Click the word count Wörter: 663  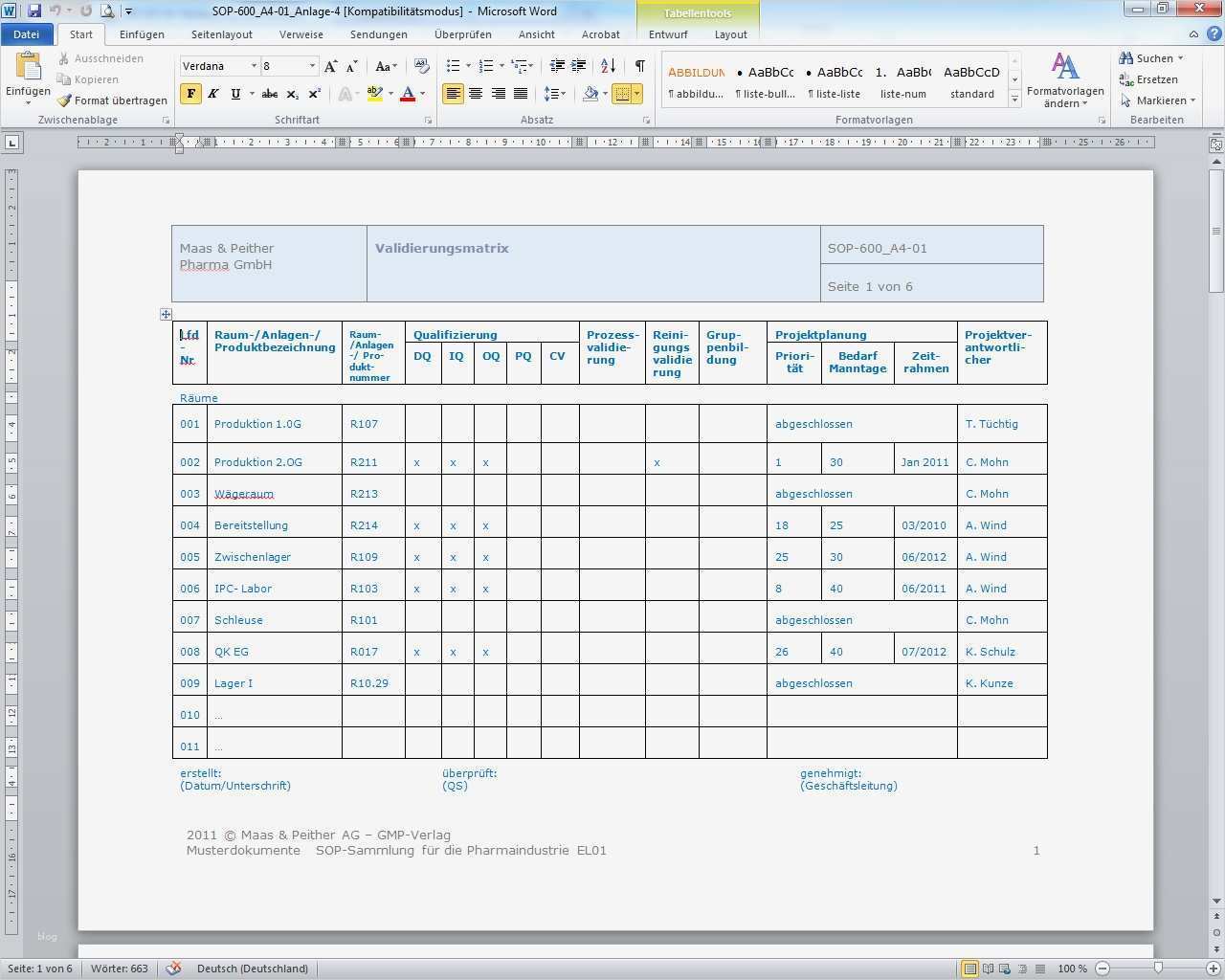click(120, 969)
